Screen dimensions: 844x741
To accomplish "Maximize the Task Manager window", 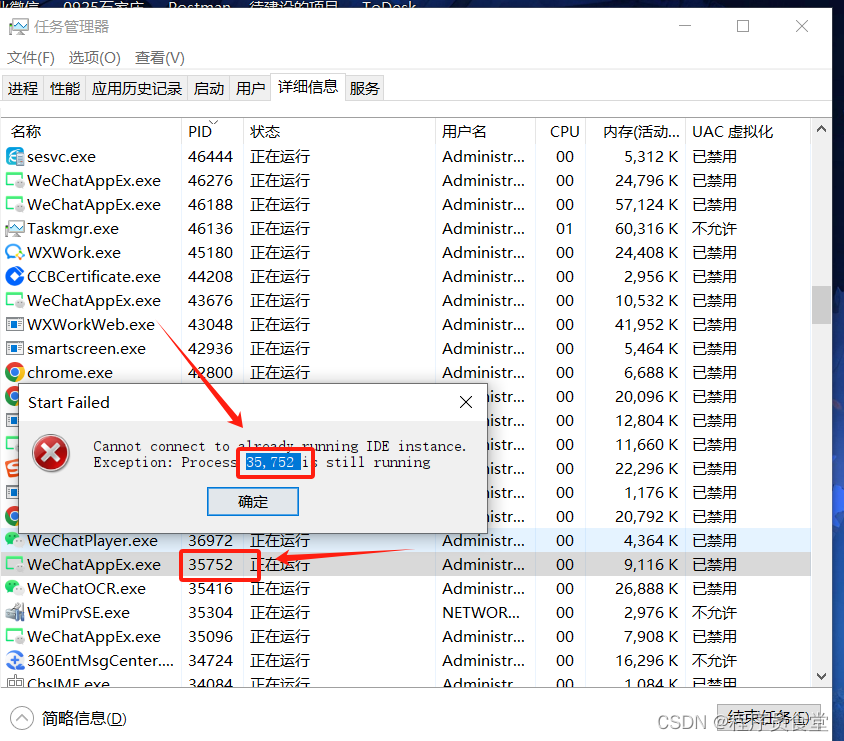I will point(743,26).
